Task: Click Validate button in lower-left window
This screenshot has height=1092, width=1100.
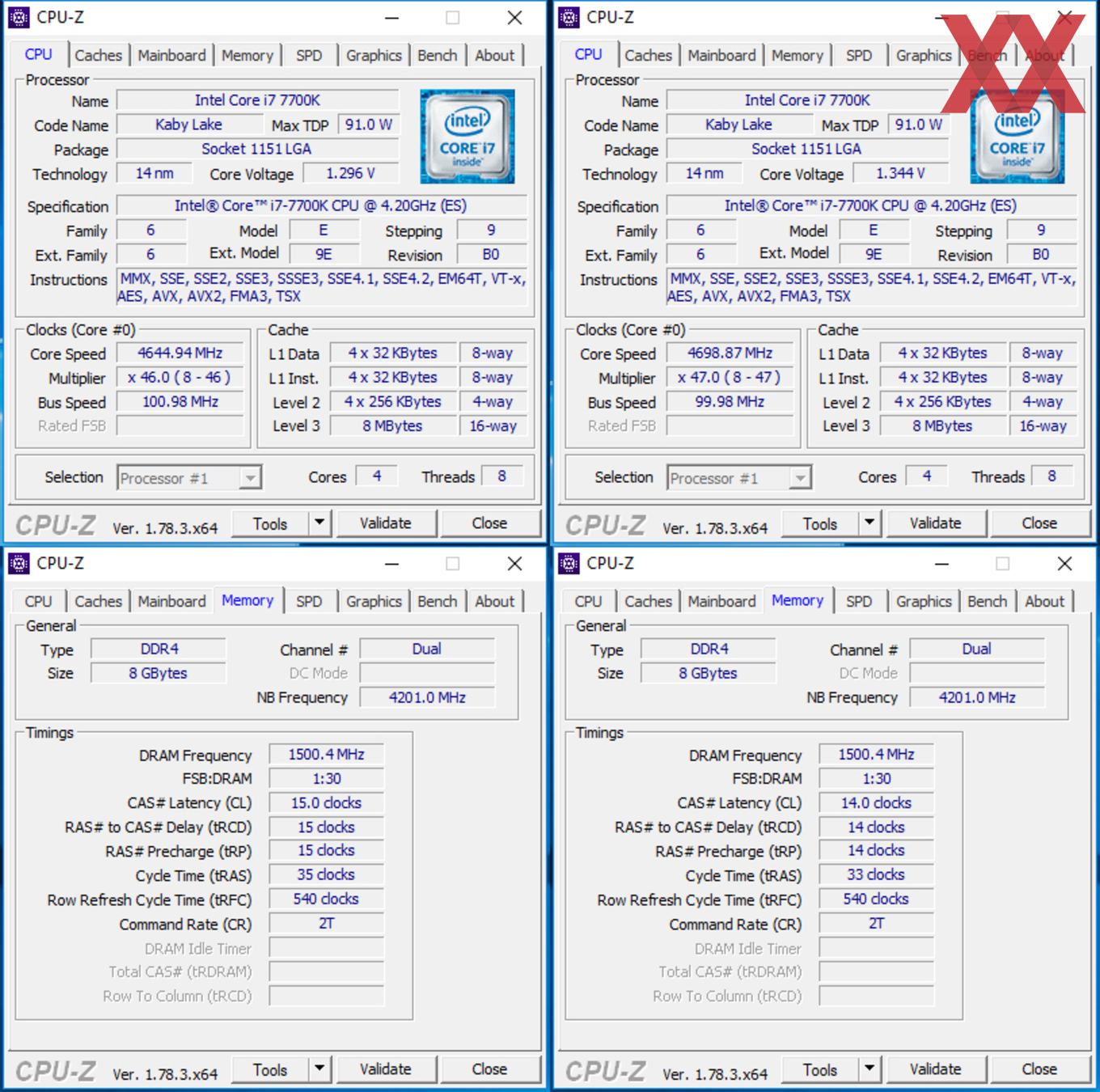Action: (x=386, y=1069)
